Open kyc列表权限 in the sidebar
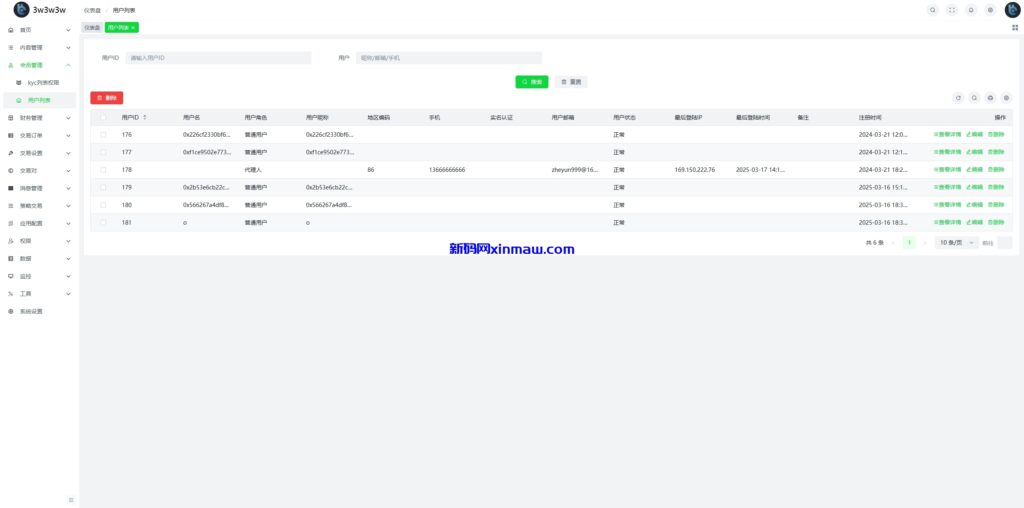This screenshot has height=508, width=1024. tap(42, 82)
